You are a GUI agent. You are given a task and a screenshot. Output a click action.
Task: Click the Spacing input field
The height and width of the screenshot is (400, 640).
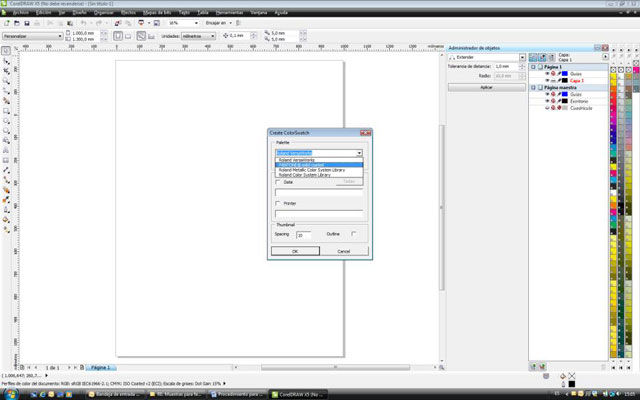[304, 235]
